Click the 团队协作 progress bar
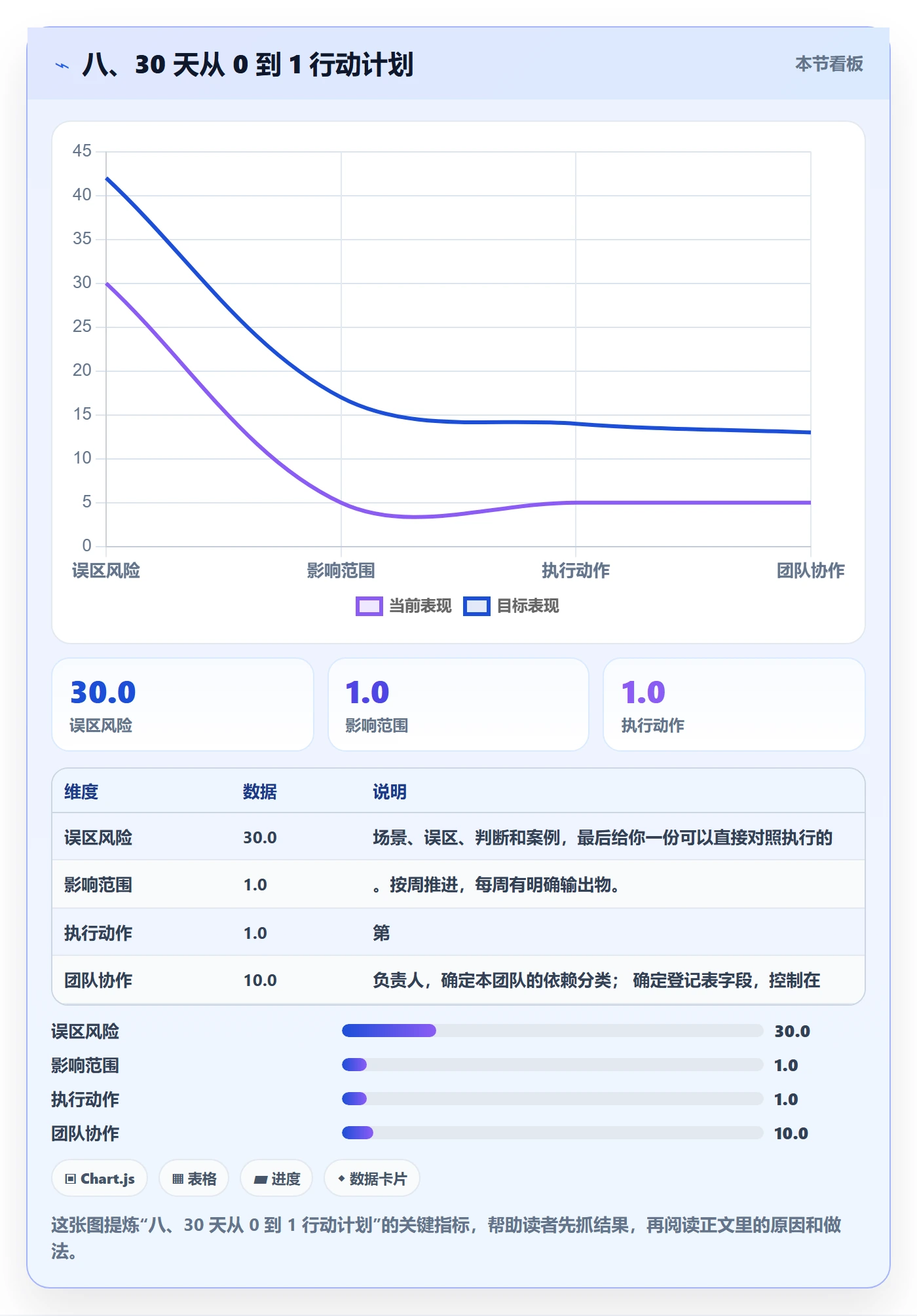Screen dimensions: 917x1316 [552, 1133]
